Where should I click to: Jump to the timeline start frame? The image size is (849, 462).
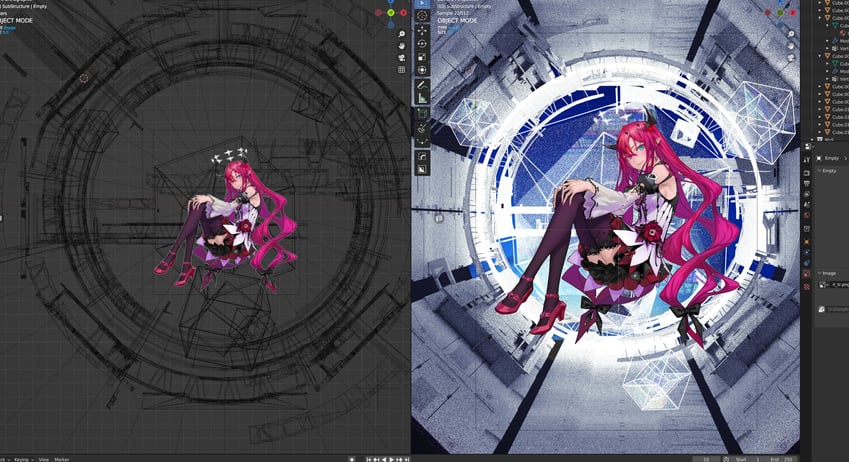coord(368,459)
